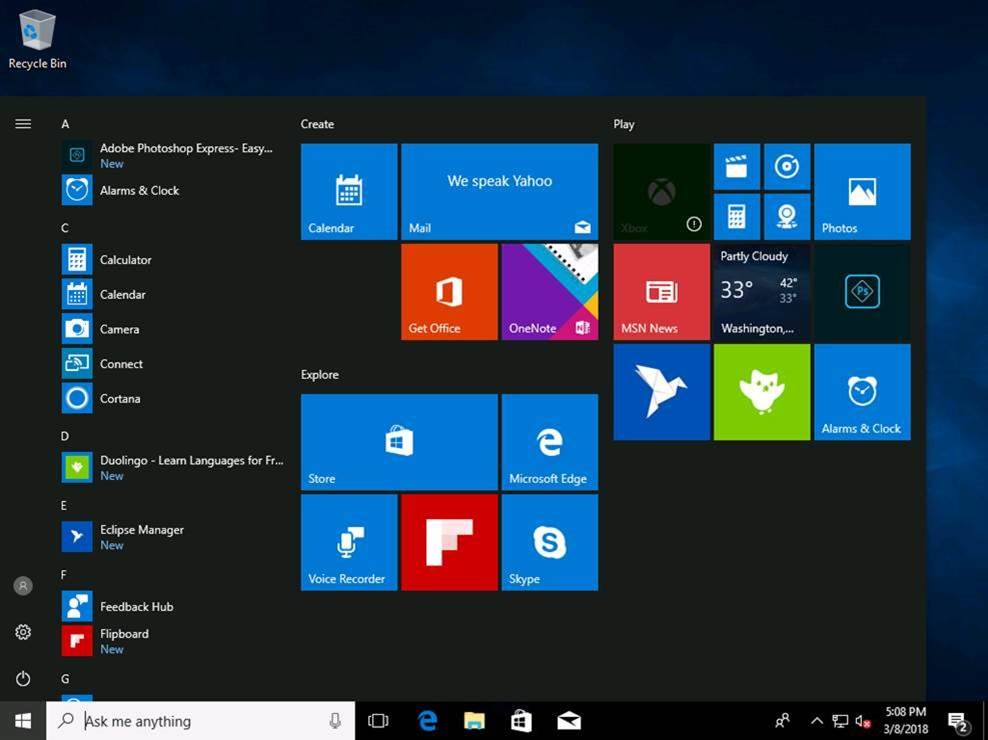988x740 pixels.
Task: Open the green Duolingo owl tile
Action: (762, 392)
